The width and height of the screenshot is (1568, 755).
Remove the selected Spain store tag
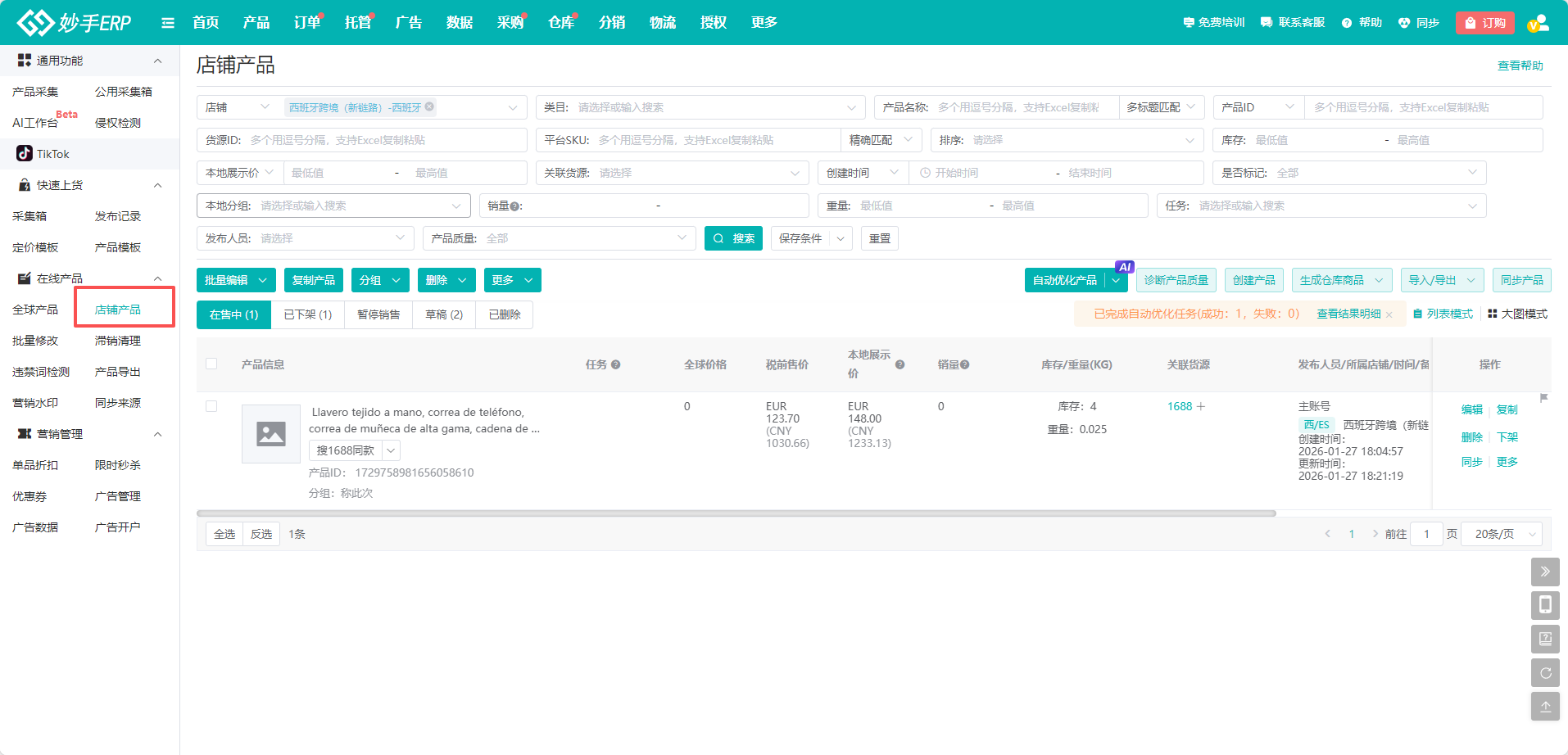(429, 106)
